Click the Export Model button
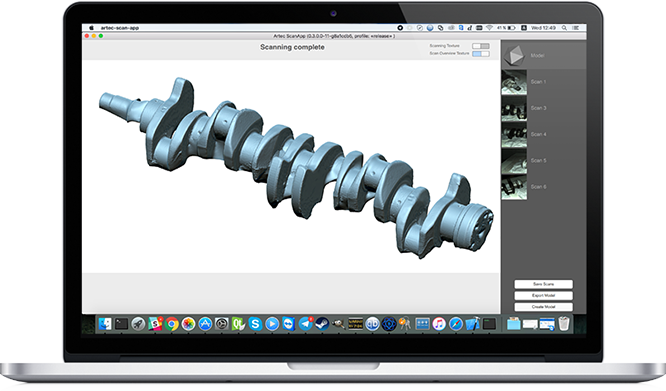Viewport: 666px width, 391px height. coord(543,295)
